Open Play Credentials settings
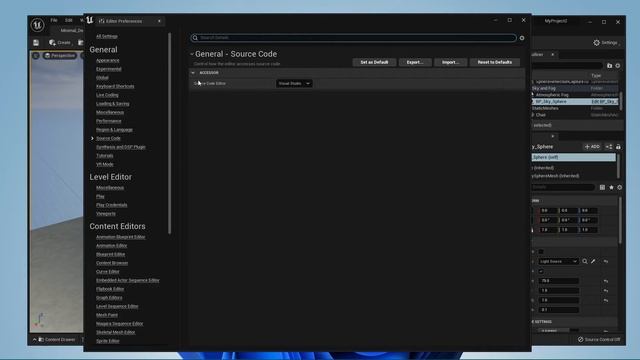The height and width of the screenshot is (360, 640). point(111,205)
